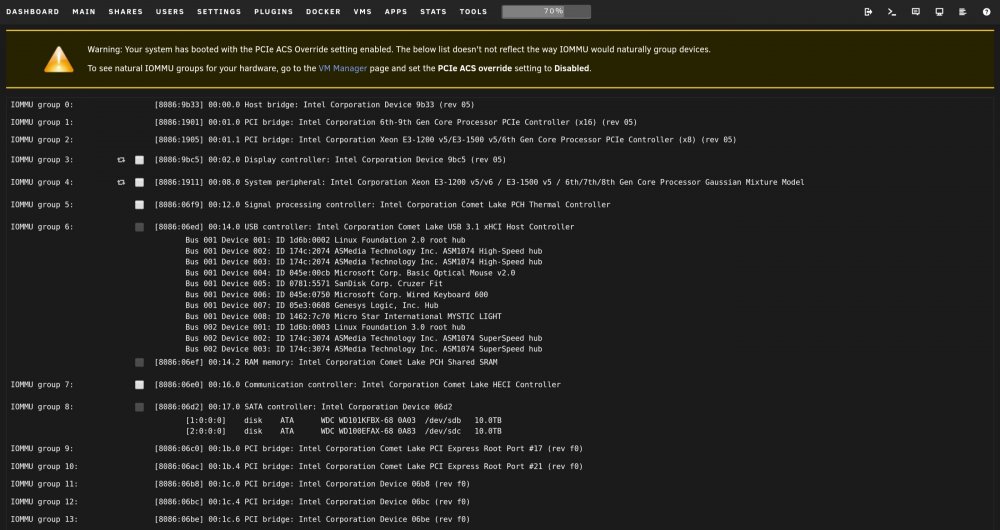The image size is (1000, 530).
Task: Select Linux Foundation 3.0 root hub entry
Action: (x=325, y=327)
